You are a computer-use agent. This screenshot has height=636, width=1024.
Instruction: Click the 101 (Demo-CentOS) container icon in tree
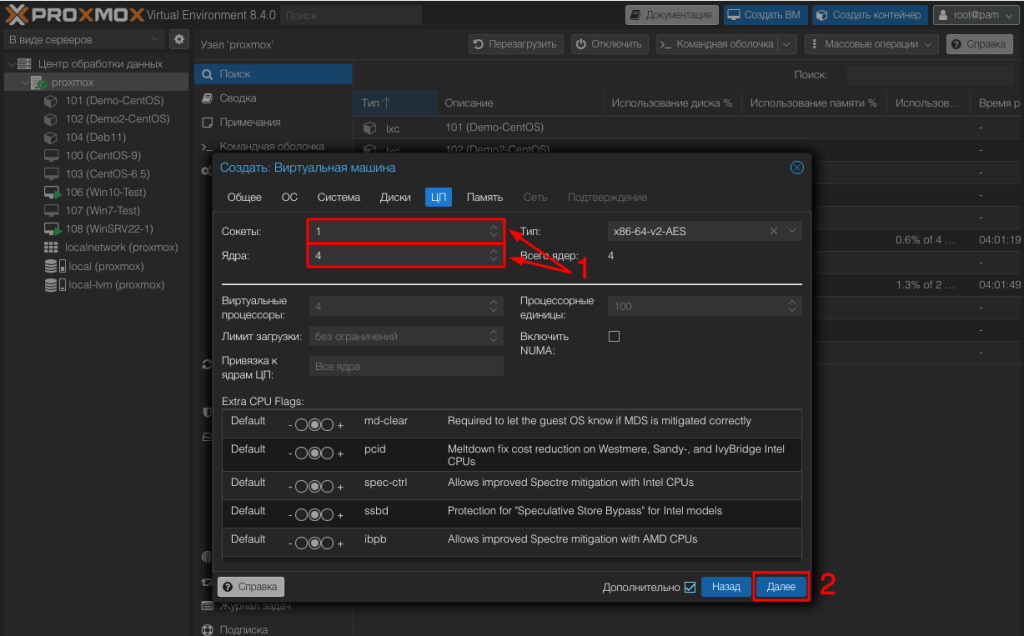tap(51, 101)
